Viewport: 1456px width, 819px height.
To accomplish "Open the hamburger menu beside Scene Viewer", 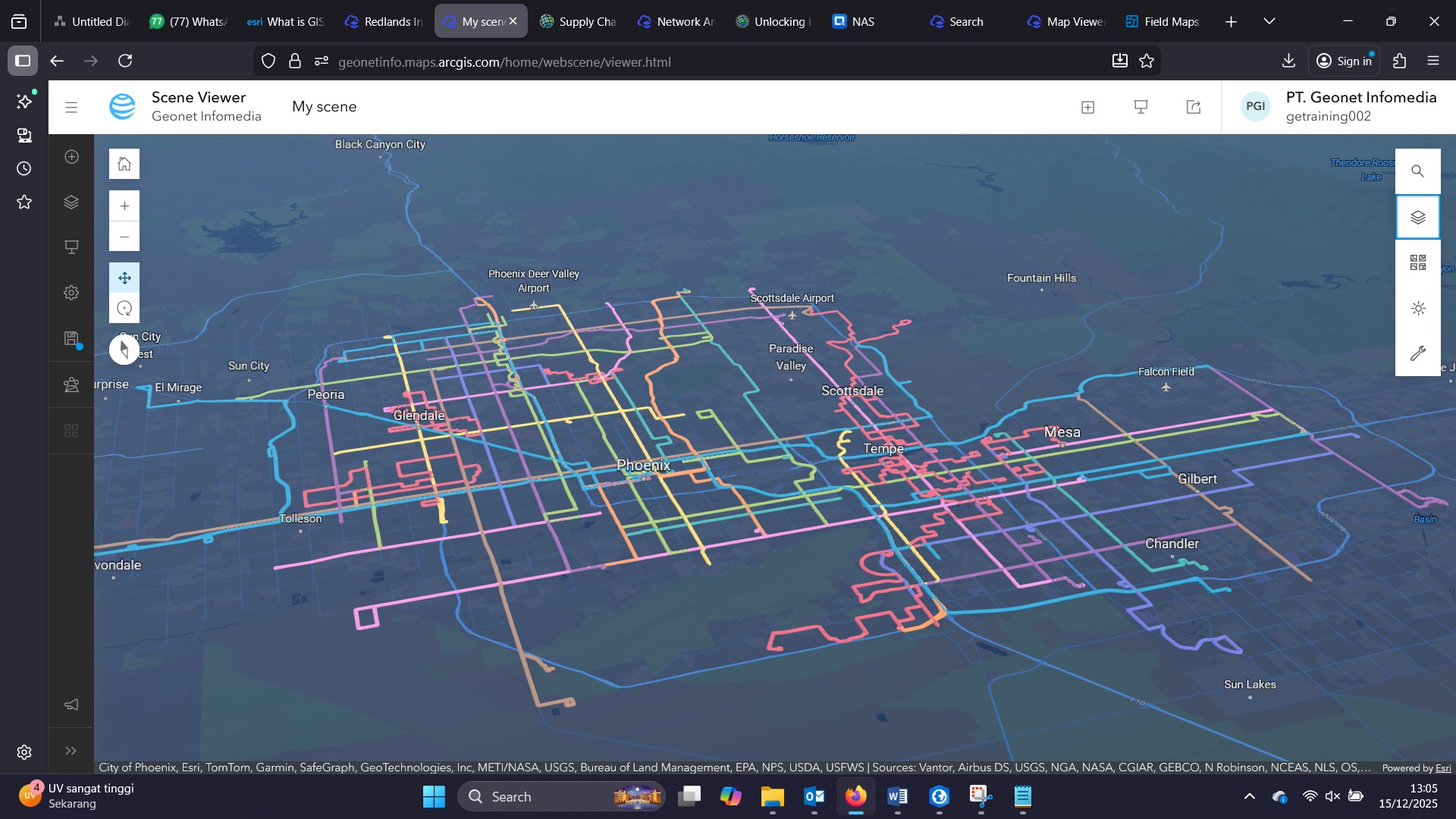I will (71, 108).
